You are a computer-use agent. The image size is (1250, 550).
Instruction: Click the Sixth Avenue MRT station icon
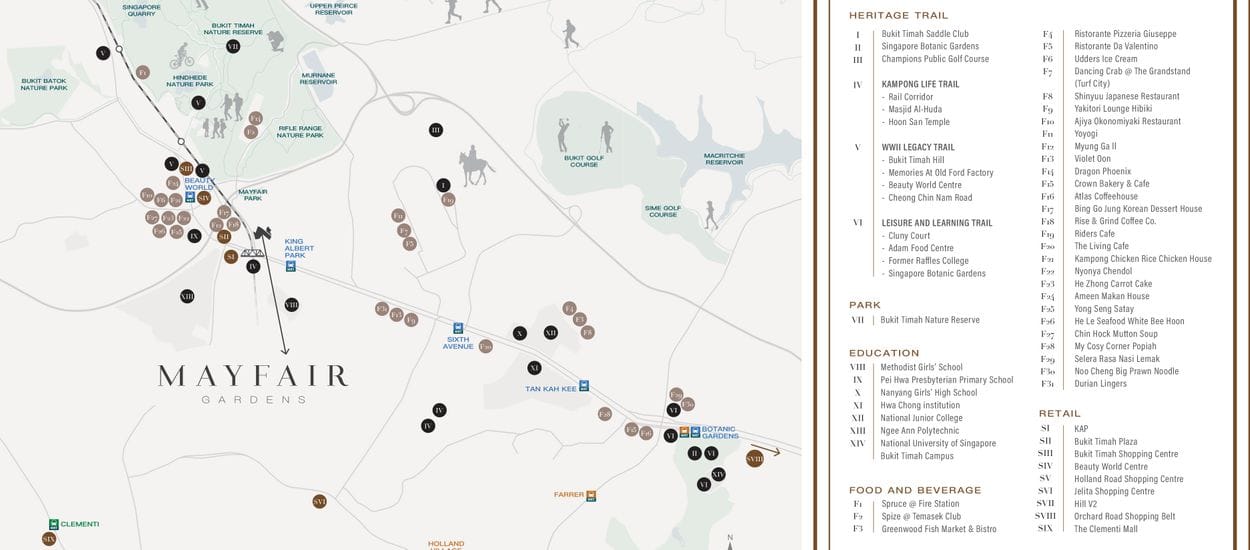click(x=458, y=328)
